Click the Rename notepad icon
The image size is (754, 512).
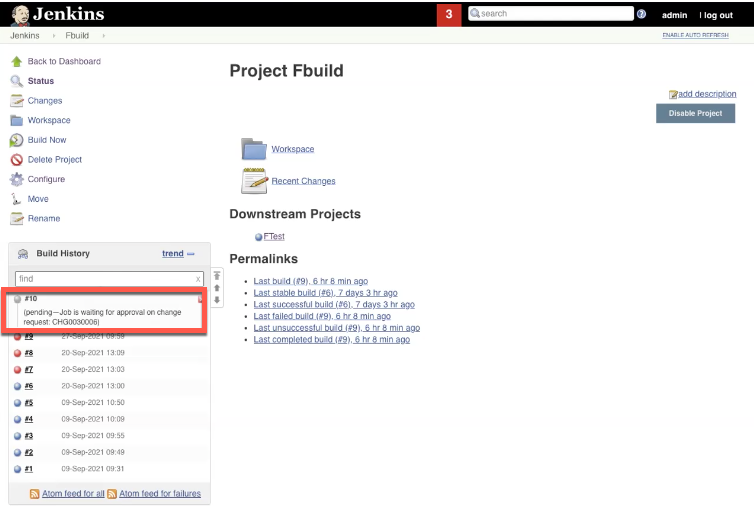point(16,219)
